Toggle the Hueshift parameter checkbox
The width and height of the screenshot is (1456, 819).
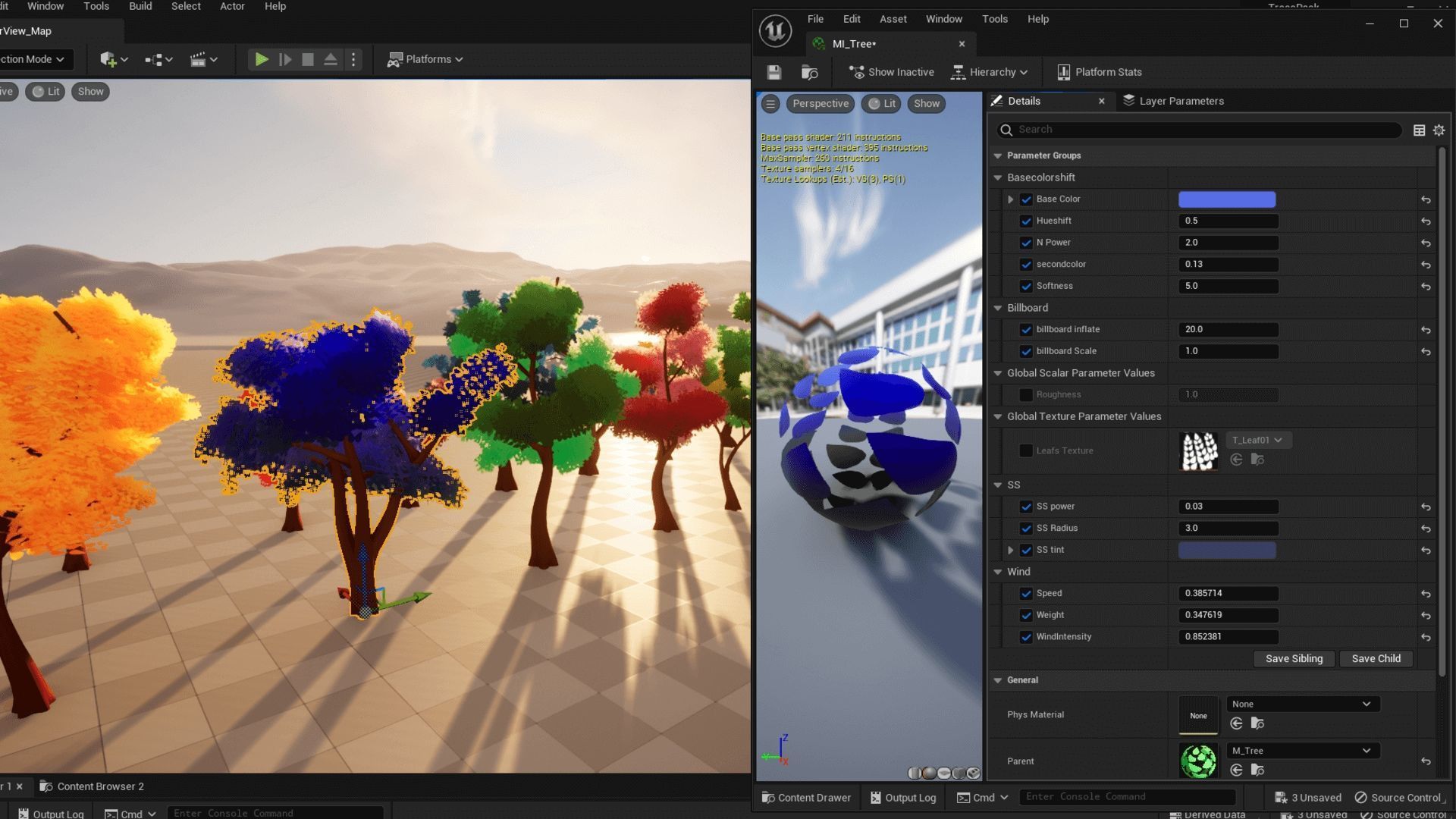coord(1026,221)
